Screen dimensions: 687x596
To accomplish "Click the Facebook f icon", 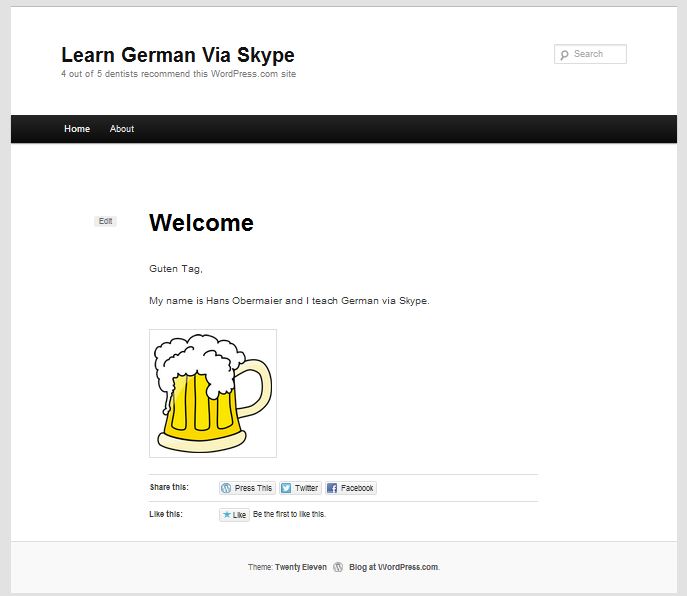I will [332, 488].
